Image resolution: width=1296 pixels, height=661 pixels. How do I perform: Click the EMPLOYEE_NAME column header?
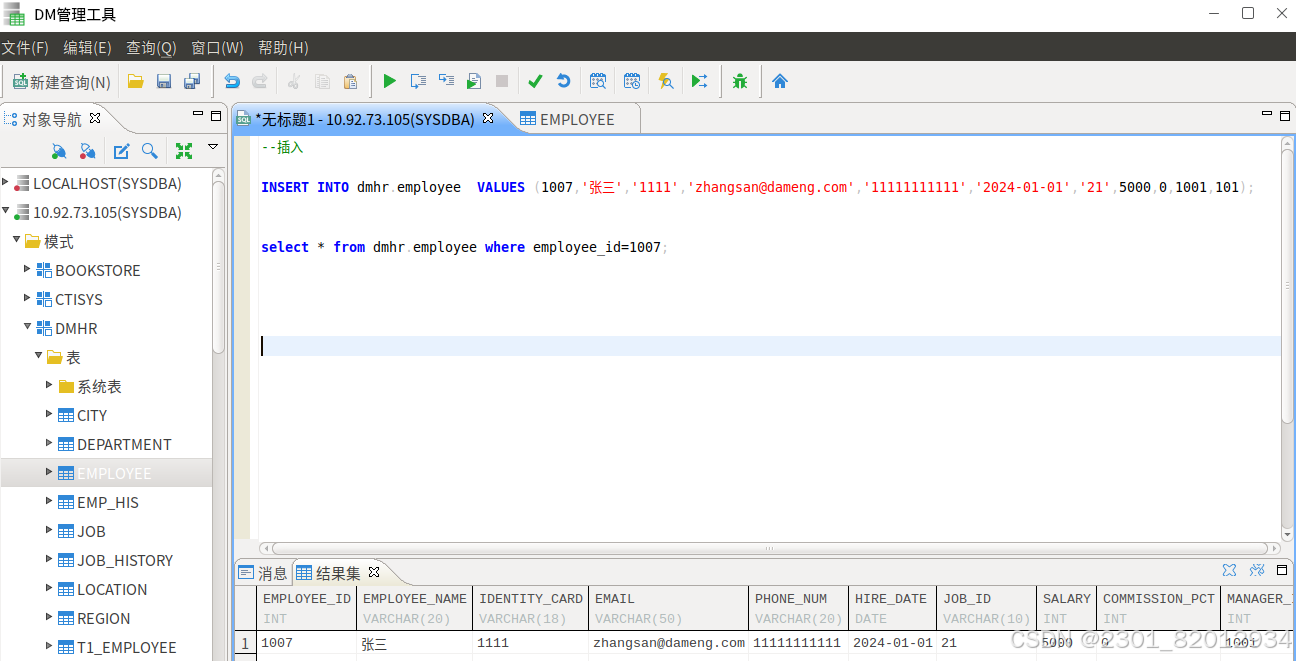pos(415,608)
